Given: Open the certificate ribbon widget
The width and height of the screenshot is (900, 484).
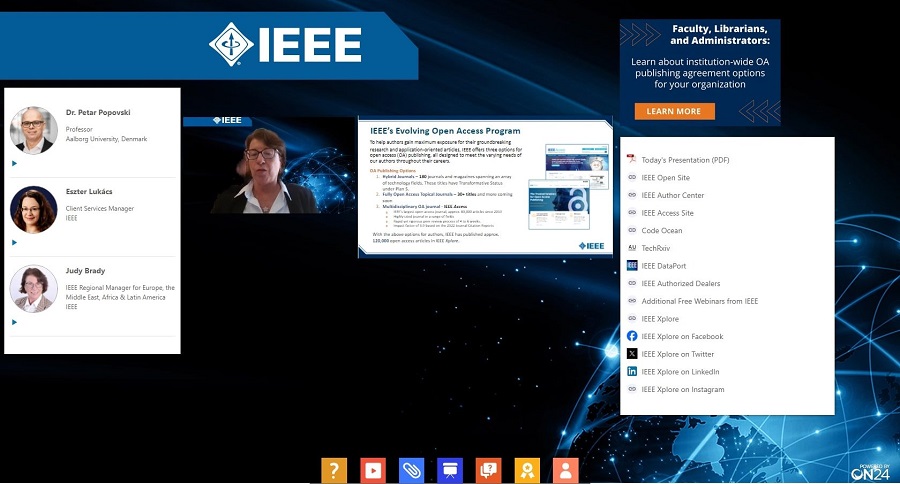Looking at the screenshot, I should pyautogui.click(x=527, y=471).
